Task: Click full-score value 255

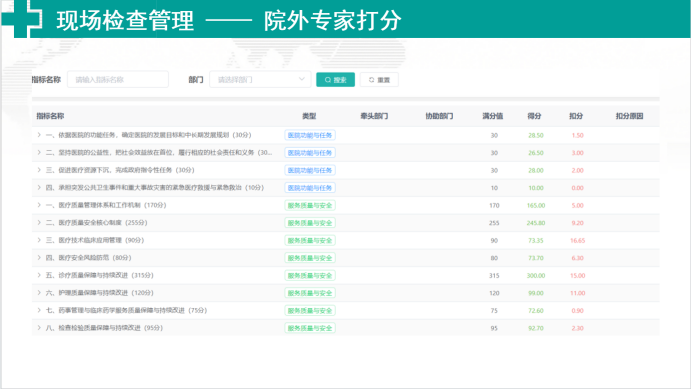Action: pos(494,223)
